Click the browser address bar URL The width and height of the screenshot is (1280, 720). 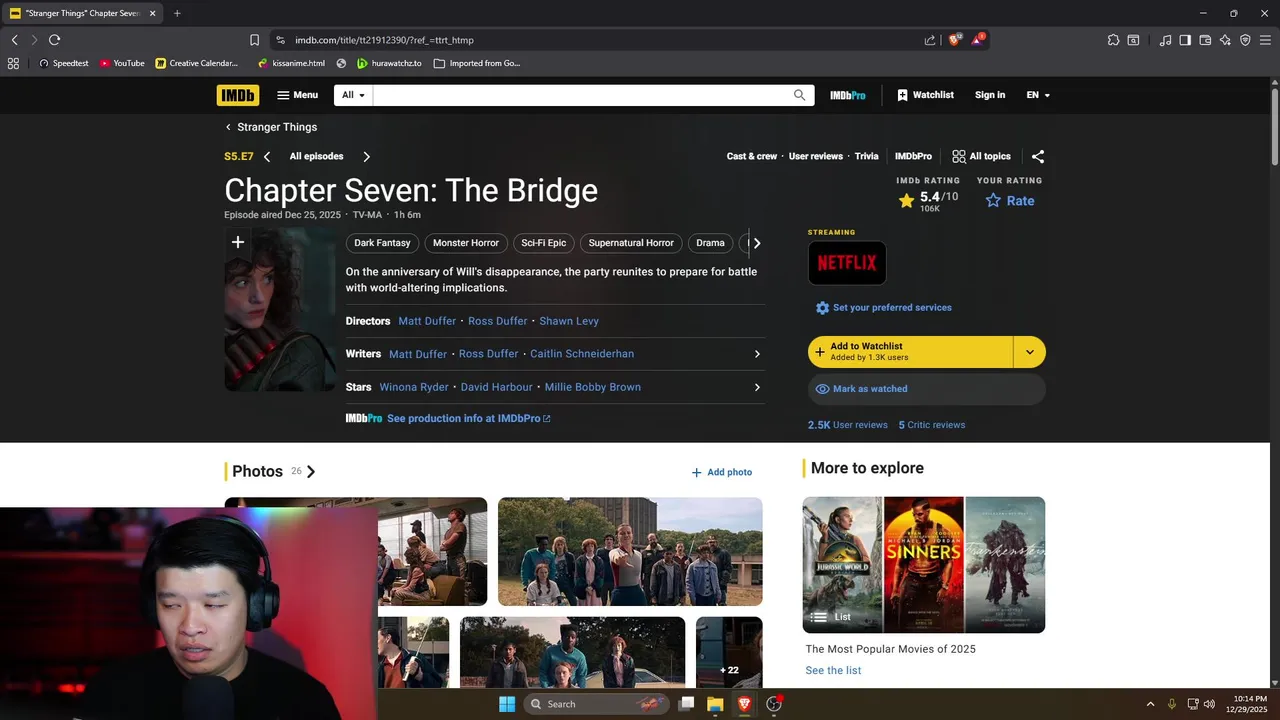point(384,40)
